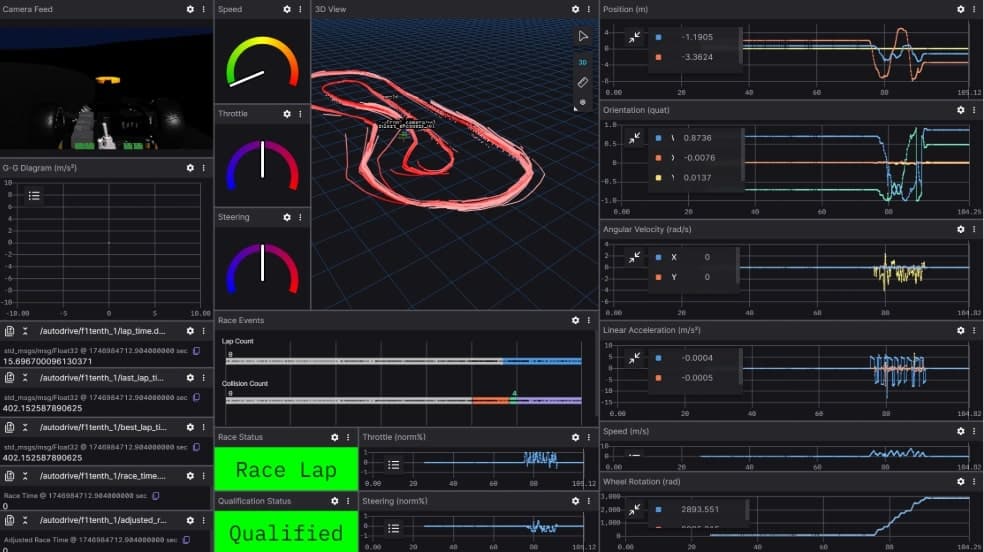Collapse the Position plot legend
Image resolution: width=984 pixels, height=552 pixels.
point(634,37)
